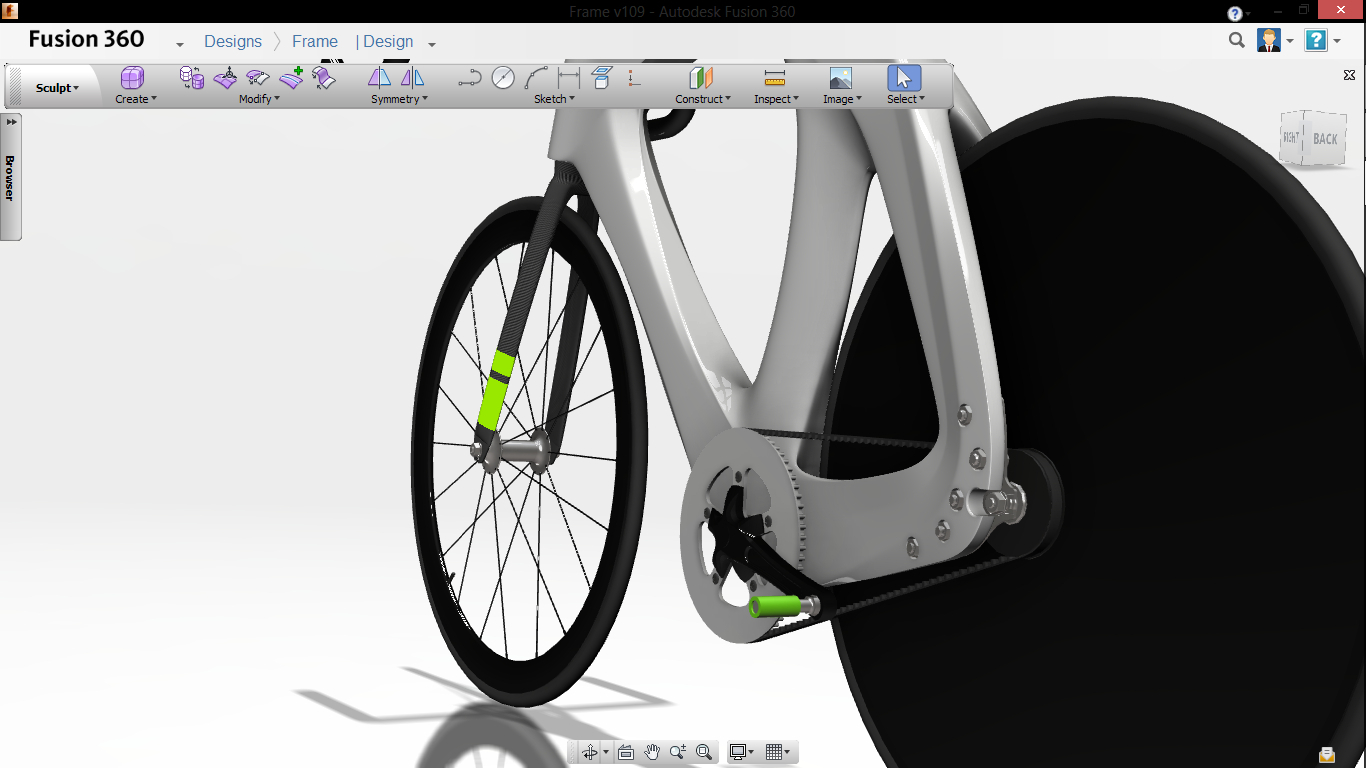The image size is (1366, 768).
Task: Click the BACK face of the ViewCube
Action: (1325, 139)
